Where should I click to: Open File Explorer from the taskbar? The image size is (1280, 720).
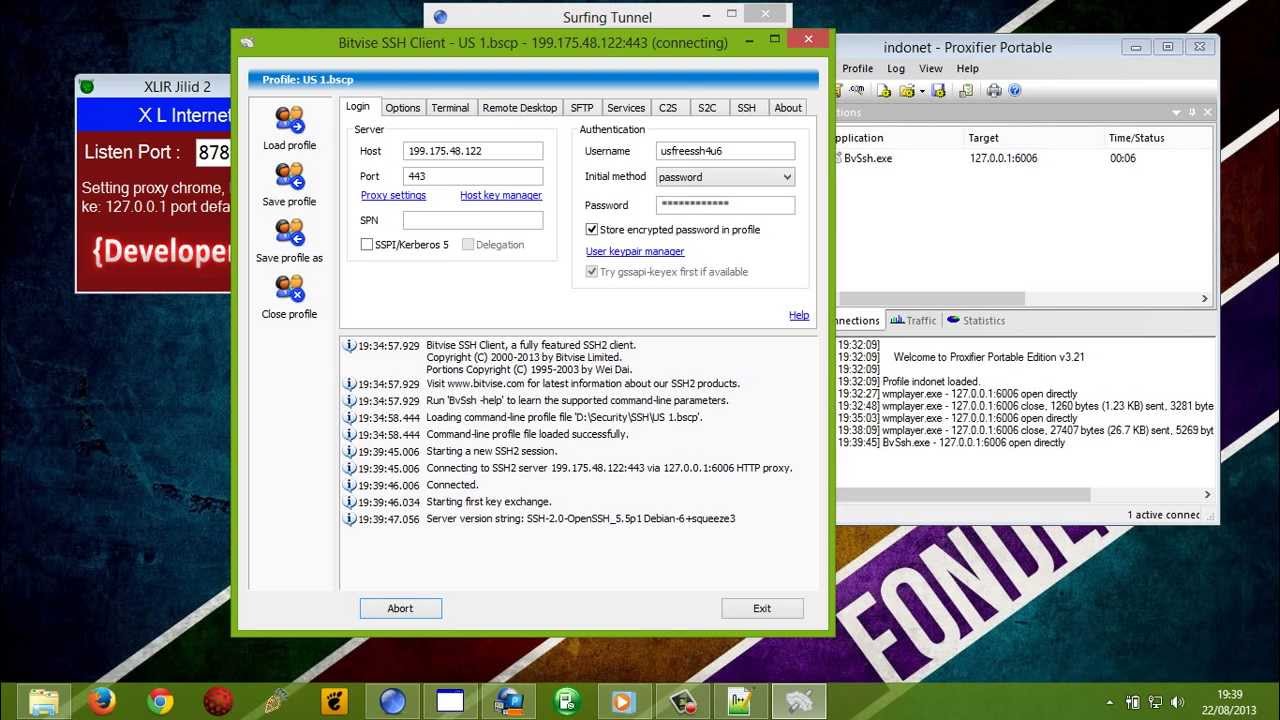pyautogui.click(x=44, y=701)
